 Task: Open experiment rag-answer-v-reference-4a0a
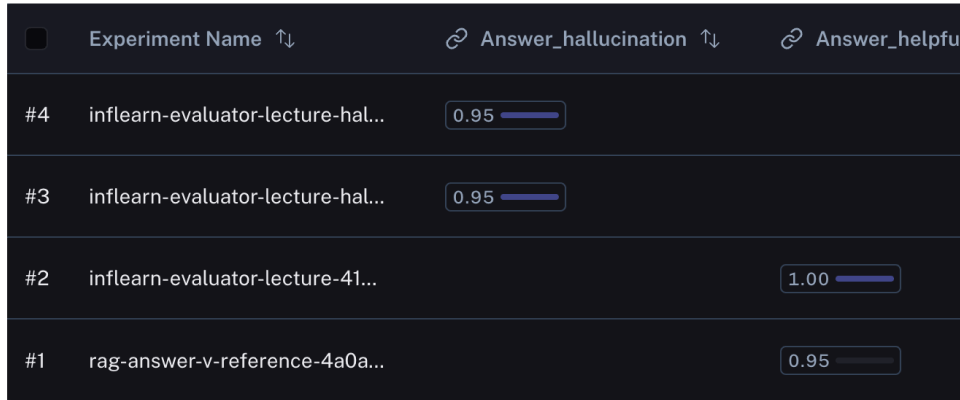tap(237, 361)
